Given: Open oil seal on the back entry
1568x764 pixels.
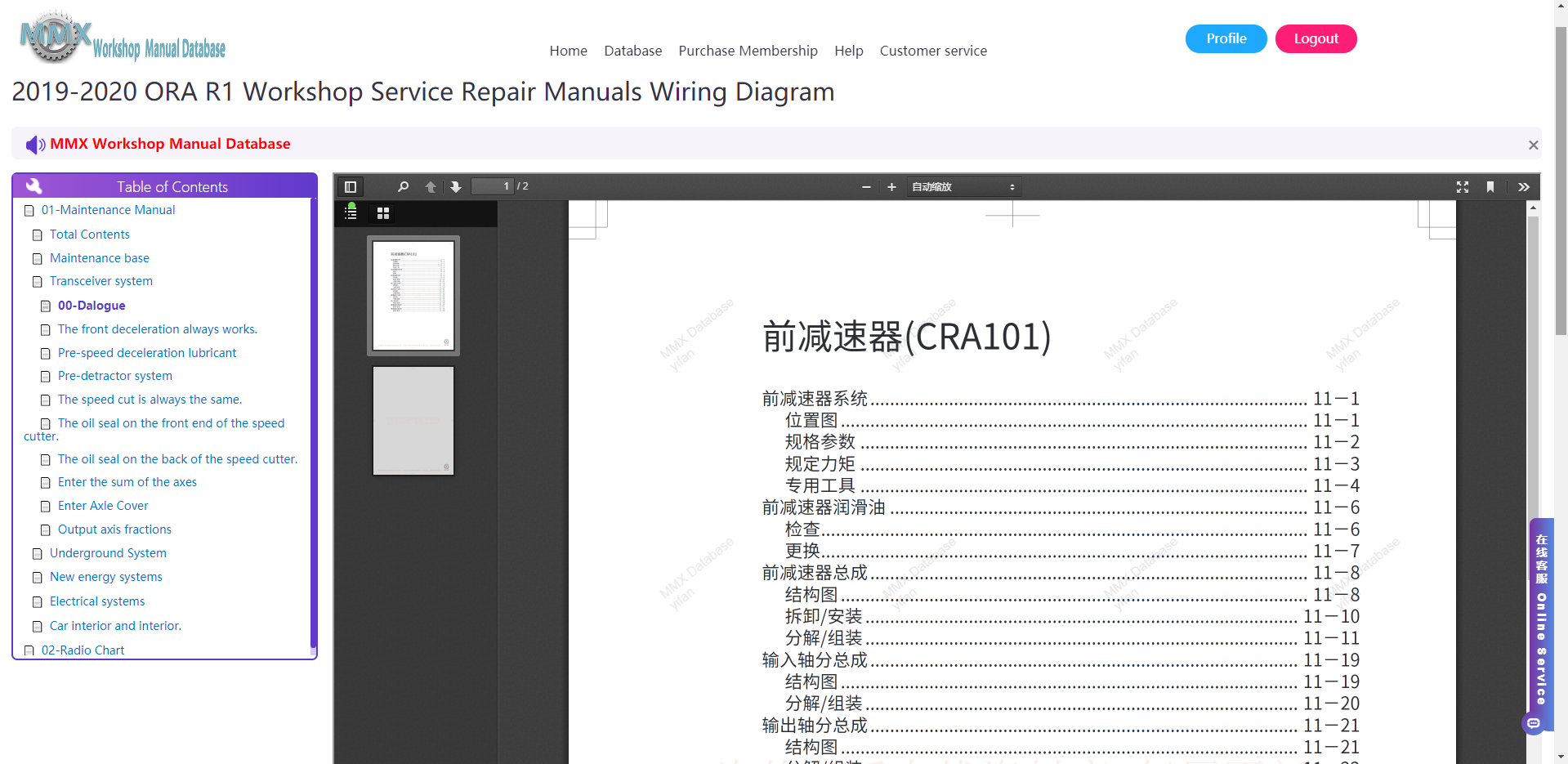Looking at the screenshot, I should tap(177, 459).
